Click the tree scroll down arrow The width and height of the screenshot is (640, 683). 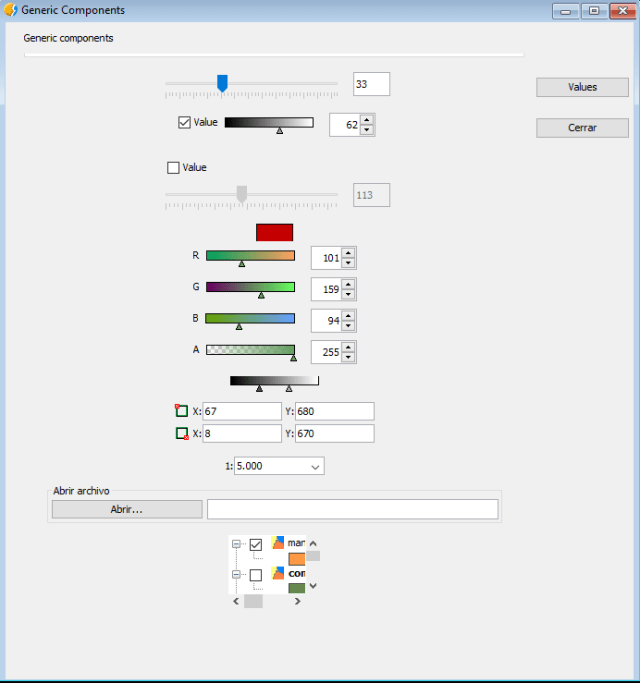313,586
